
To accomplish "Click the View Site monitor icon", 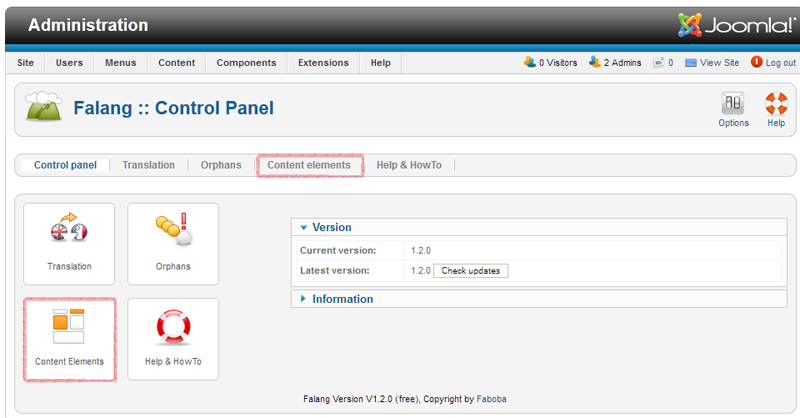I will [x=691, y=63].
